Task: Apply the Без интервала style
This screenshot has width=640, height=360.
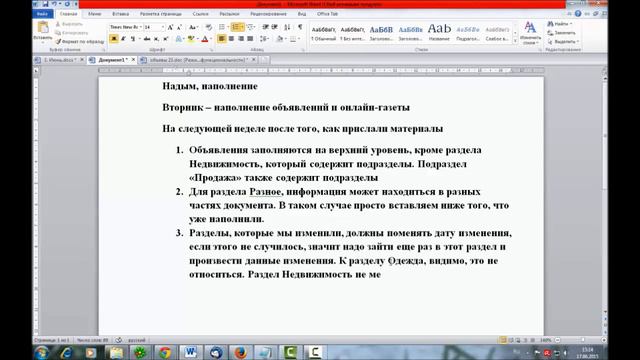Action: tap(352, 33)
